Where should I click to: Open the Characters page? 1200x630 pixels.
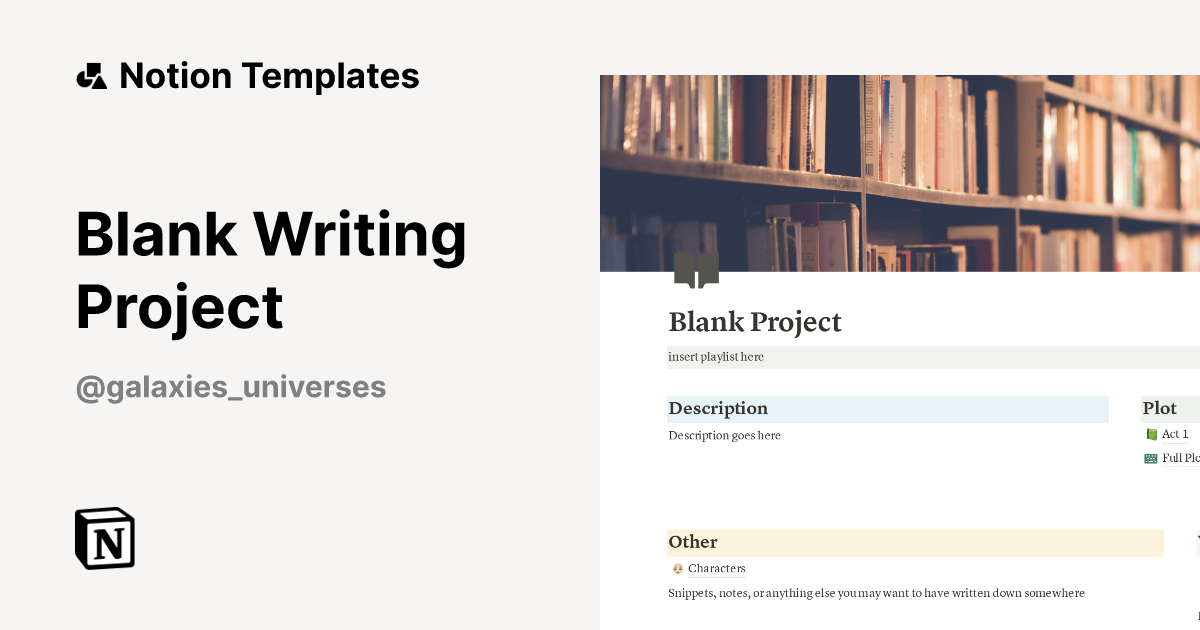(x=717, y=568)
